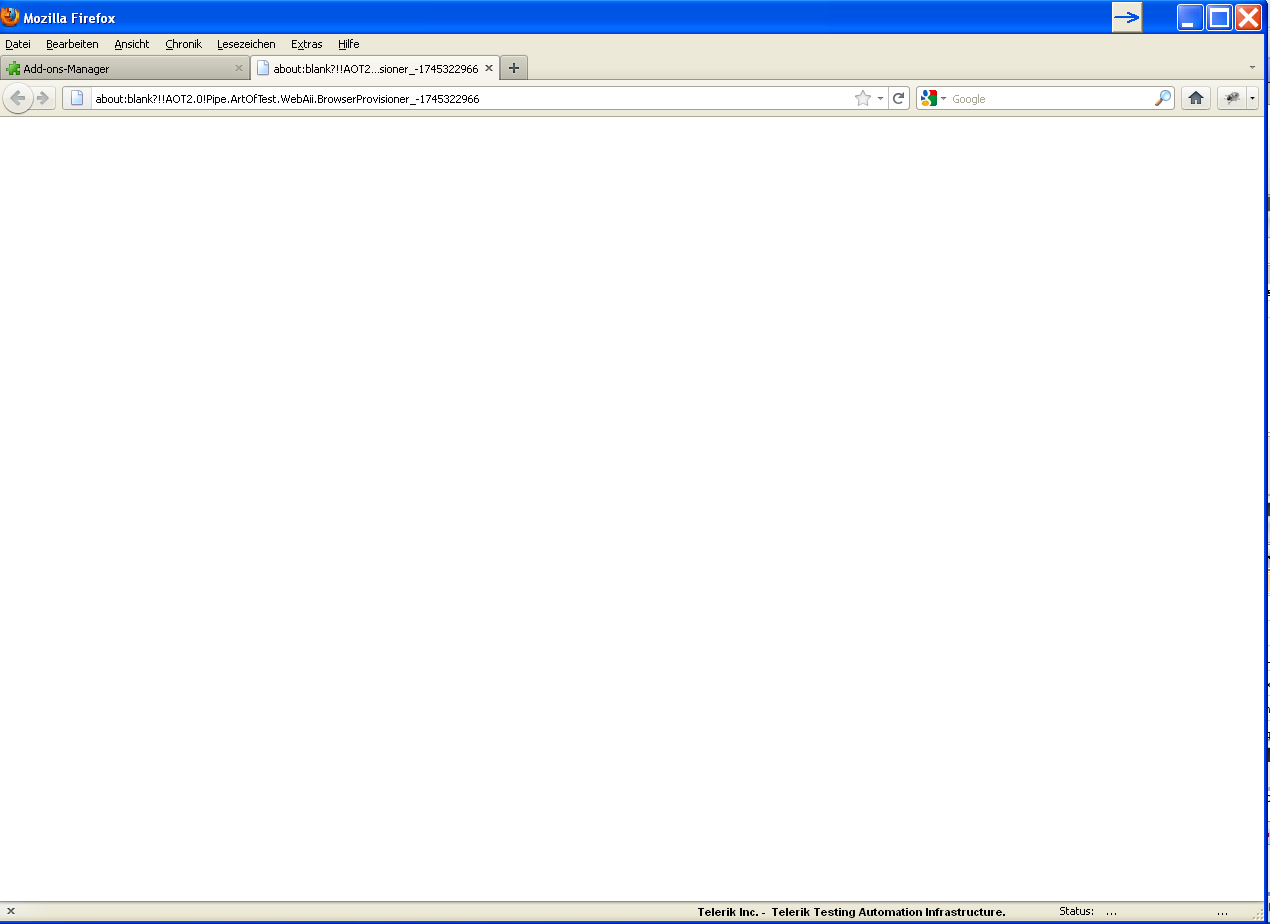Minimize the Firefox window

pos(1190,17)
